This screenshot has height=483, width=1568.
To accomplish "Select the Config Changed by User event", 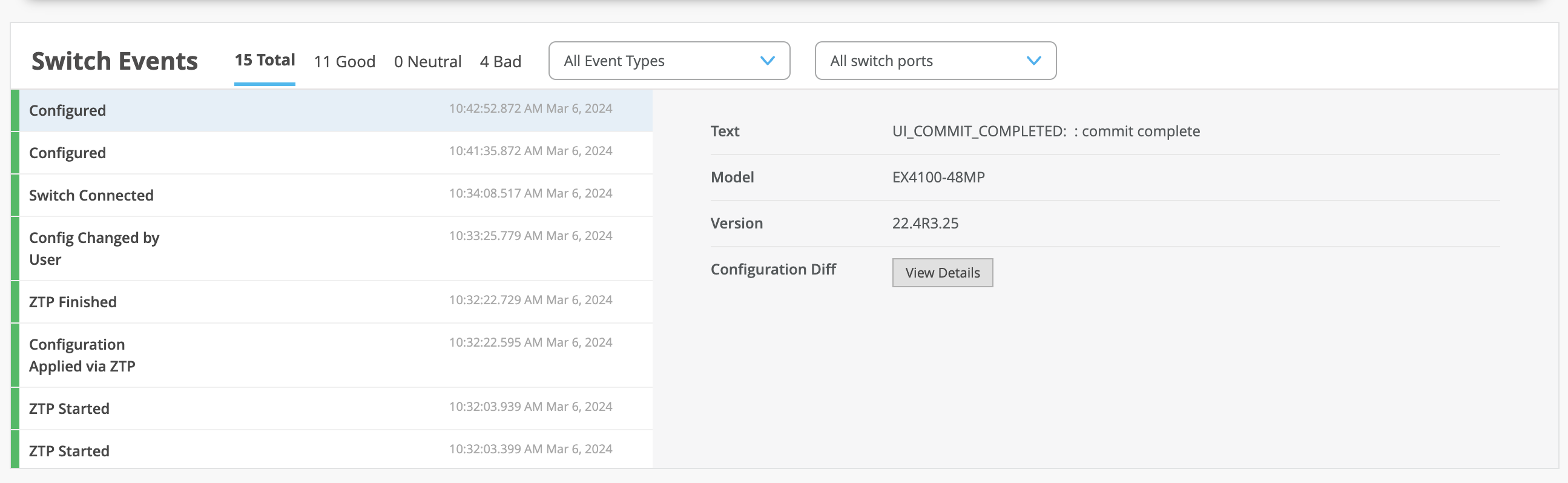I will [331, 248].
